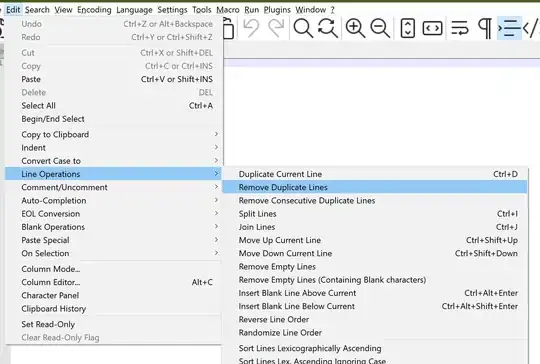Screen dimensions: 540x364
Task: Select Move Up Current Line
Action: point(375,240)
